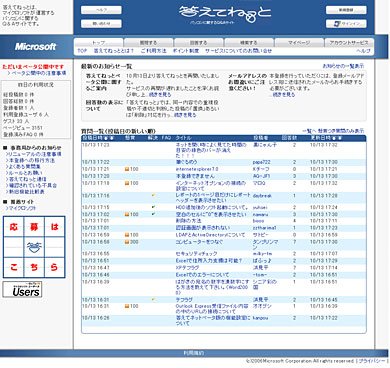Open the よくある質問集 sidebar link
The height and width of the screenshot is (368, 390).
pos(23,167)
